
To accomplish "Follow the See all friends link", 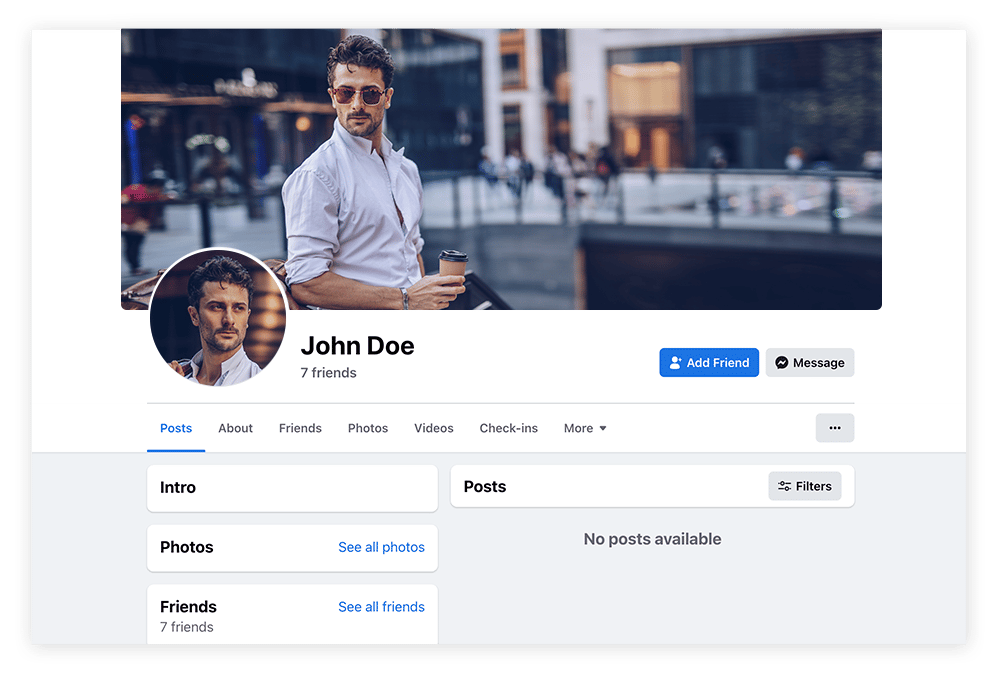I will pos(381,607).
